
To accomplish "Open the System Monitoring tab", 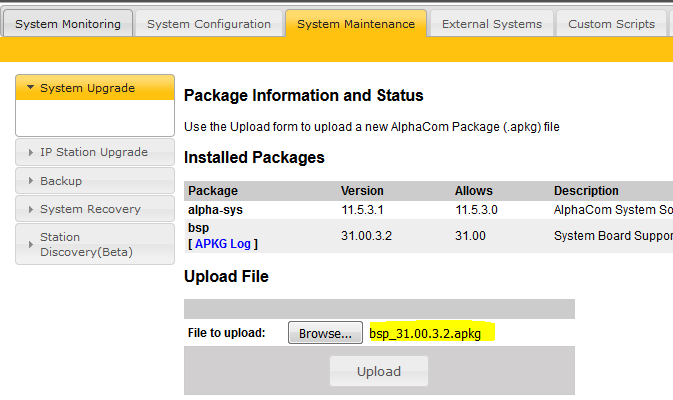I will [66, 24].
